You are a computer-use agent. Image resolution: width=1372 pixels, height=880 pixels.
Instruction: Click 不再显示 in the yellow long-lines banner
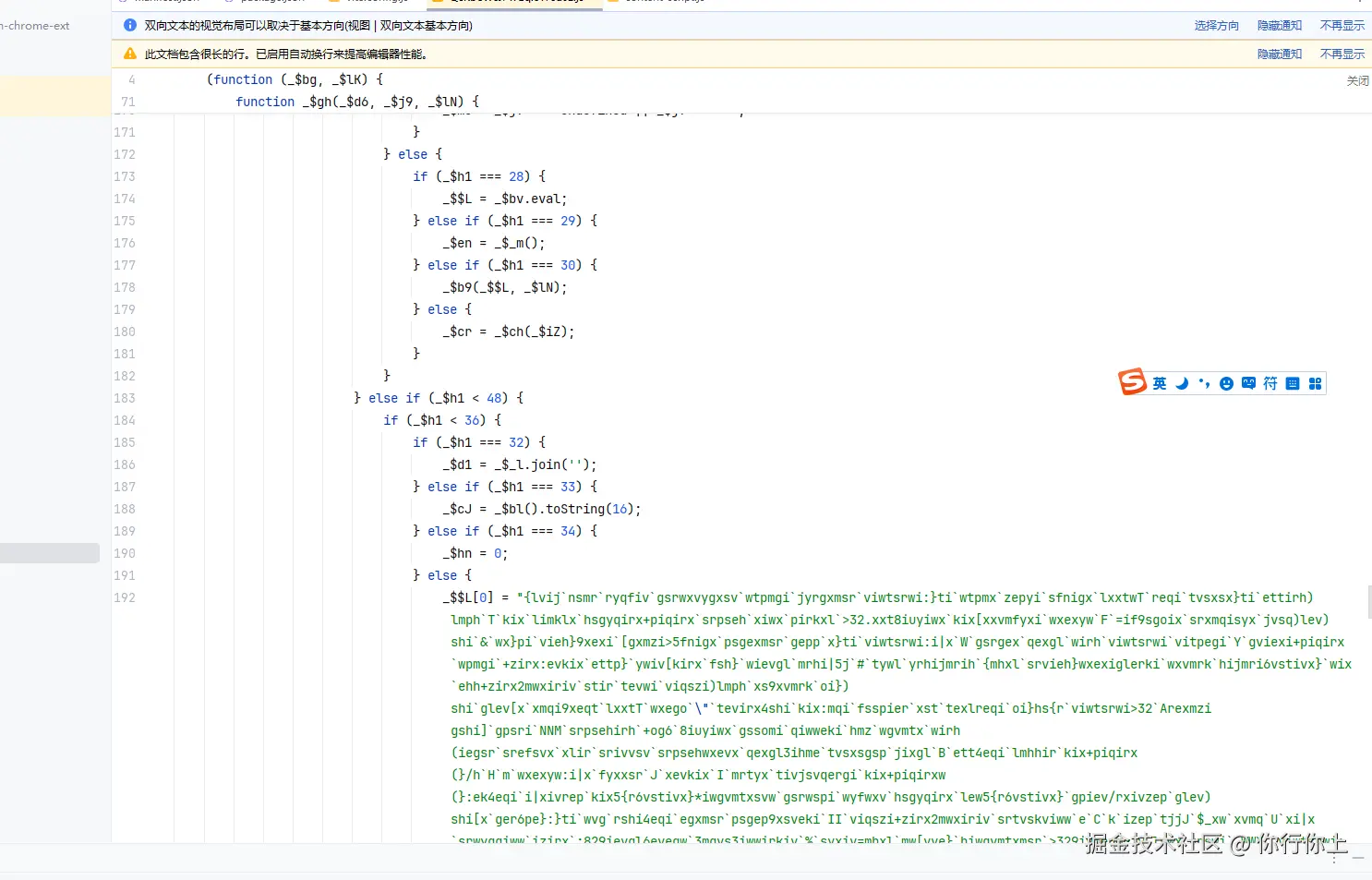pyautogui.click(x=1342, y=54)
